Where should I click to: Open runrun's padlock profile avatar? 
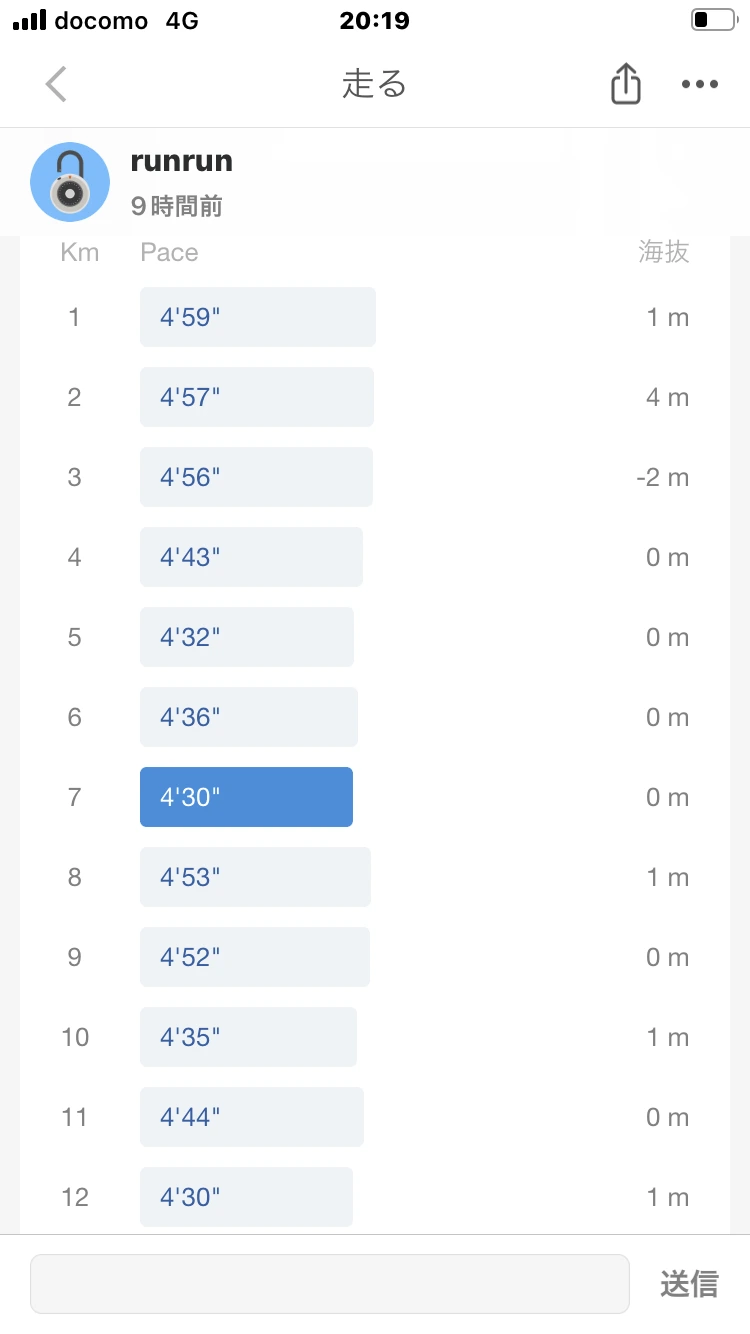coord(70,182)
